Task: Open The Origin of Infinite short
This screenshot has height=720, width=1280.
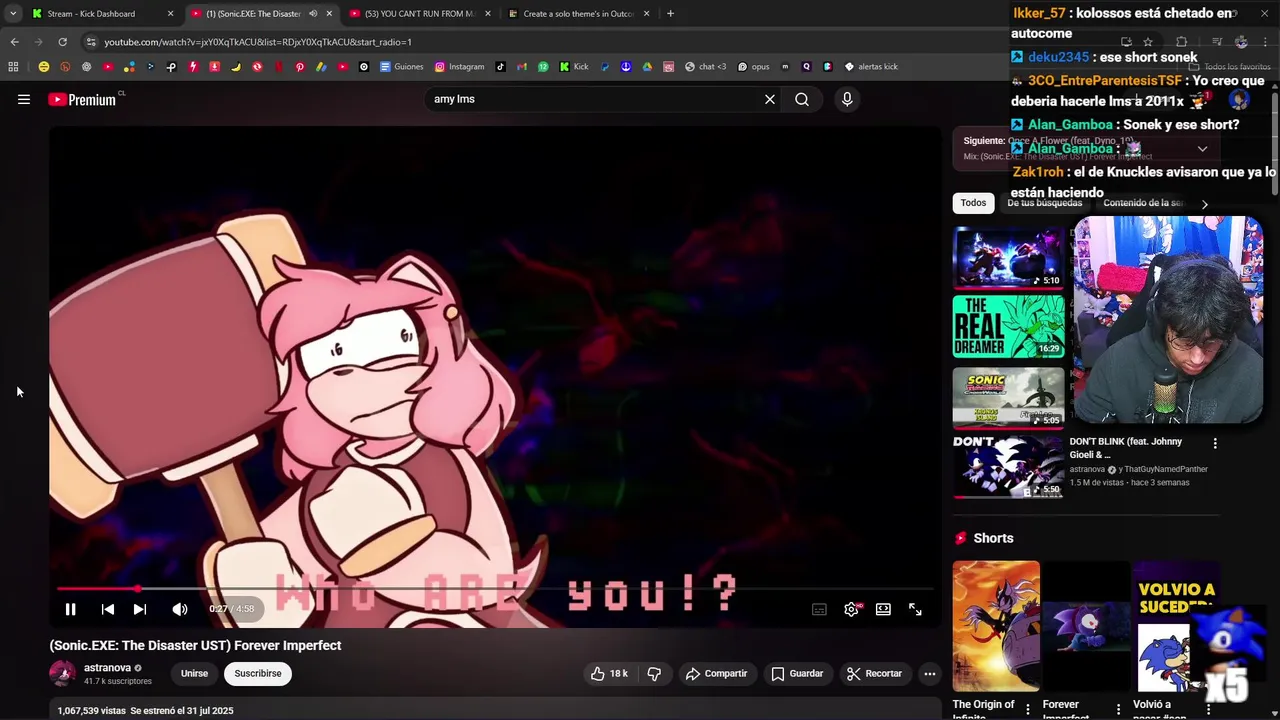Action: 996,626
